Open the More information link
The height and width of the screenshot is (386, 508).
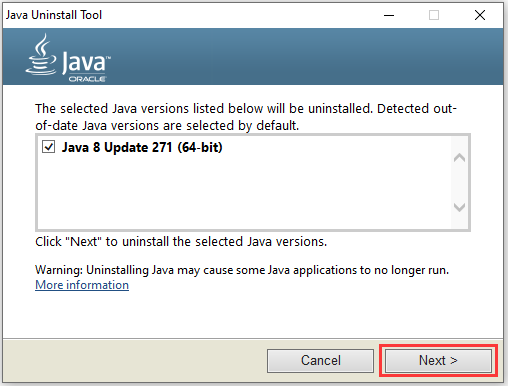[x=82, y=285]
